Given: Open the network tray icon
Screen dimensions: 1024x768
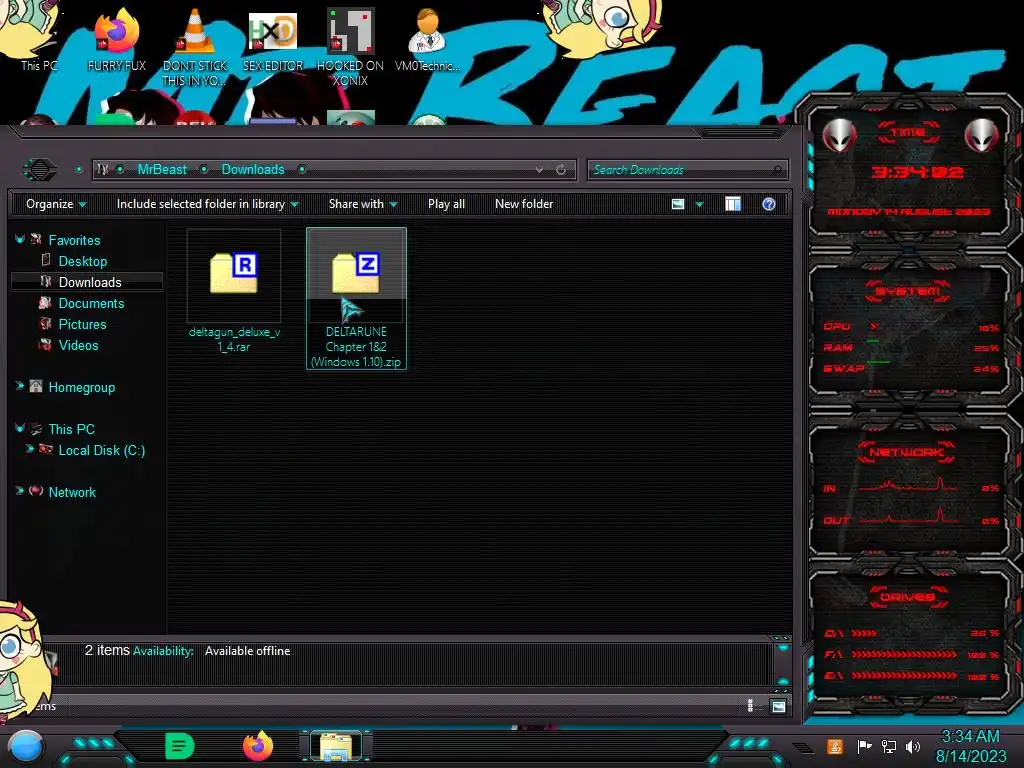Looking at the screenshot, I should point(888,746).
